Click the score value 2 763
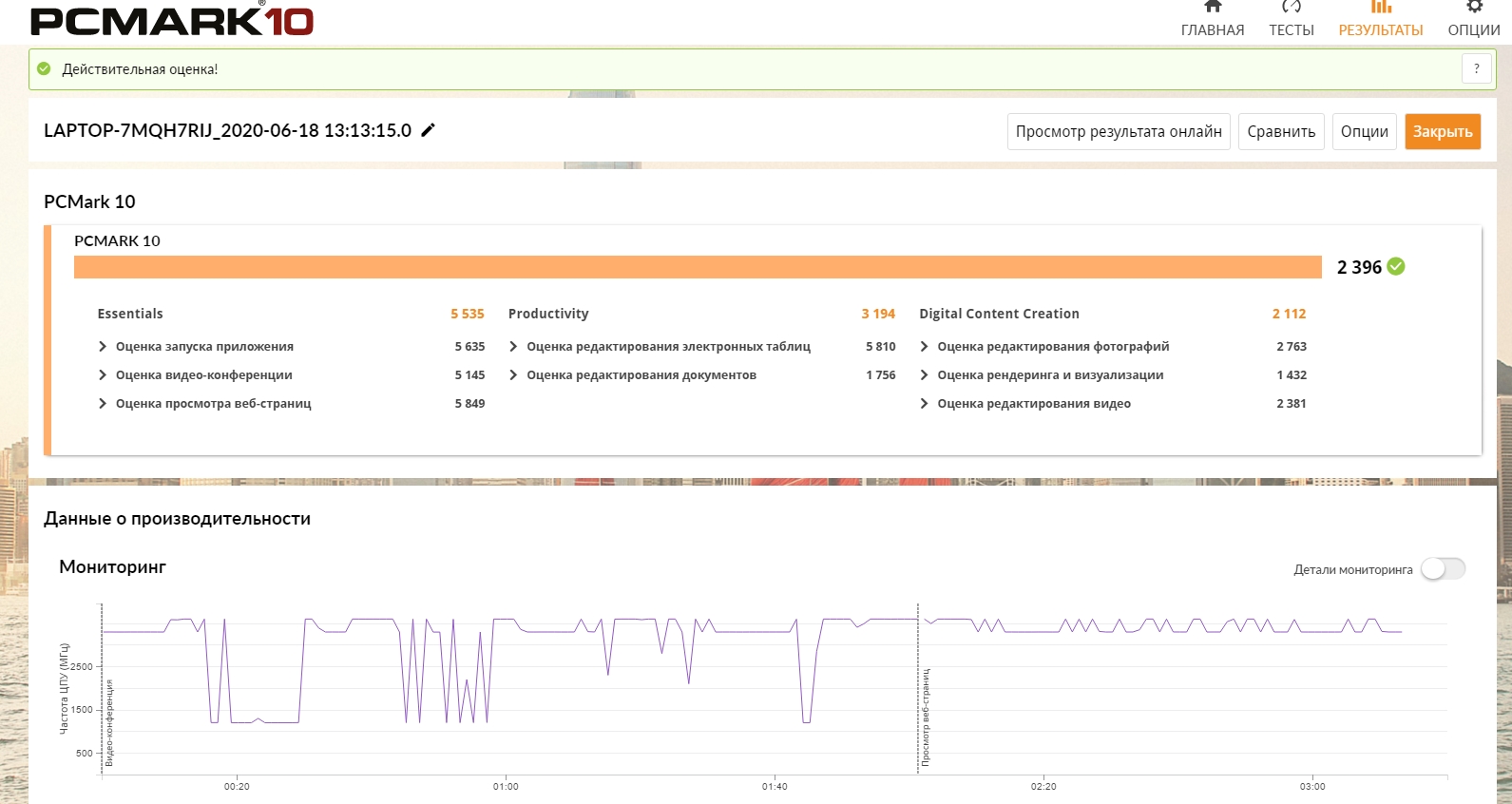The image size is (1512, 804). click(1292, 347)
